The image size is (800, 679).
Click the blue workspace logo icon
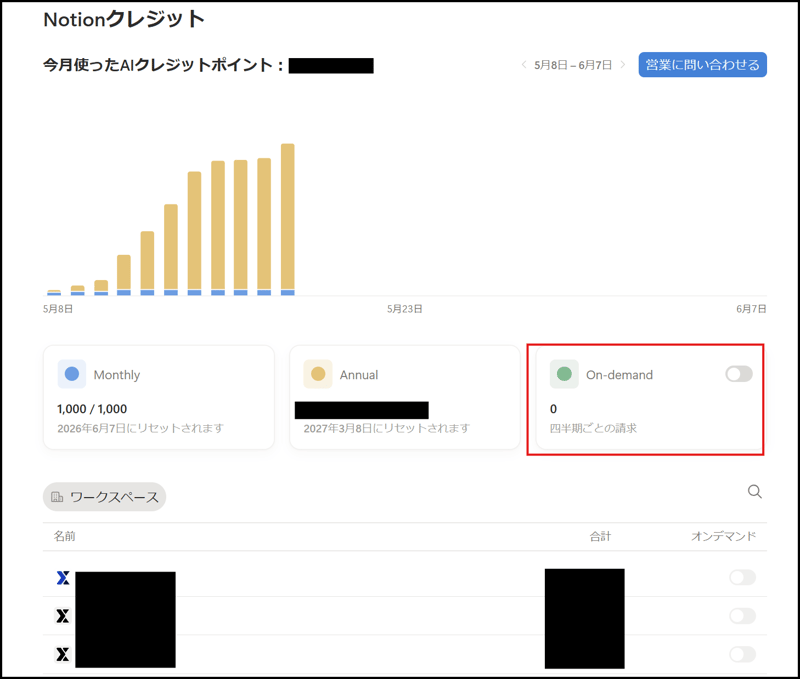63,577
